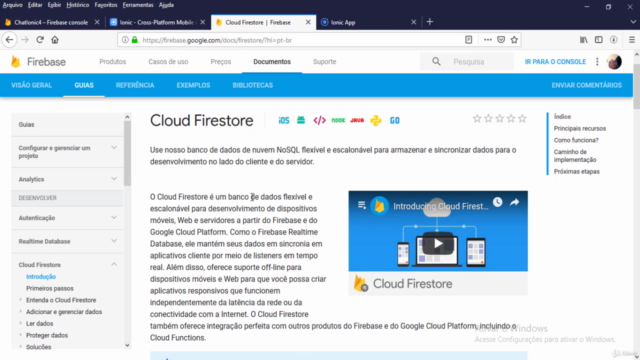The height and width of the screenshot is (360, 640).
Task: Expand the Ler dados item
Action: (x=21, y=323)
